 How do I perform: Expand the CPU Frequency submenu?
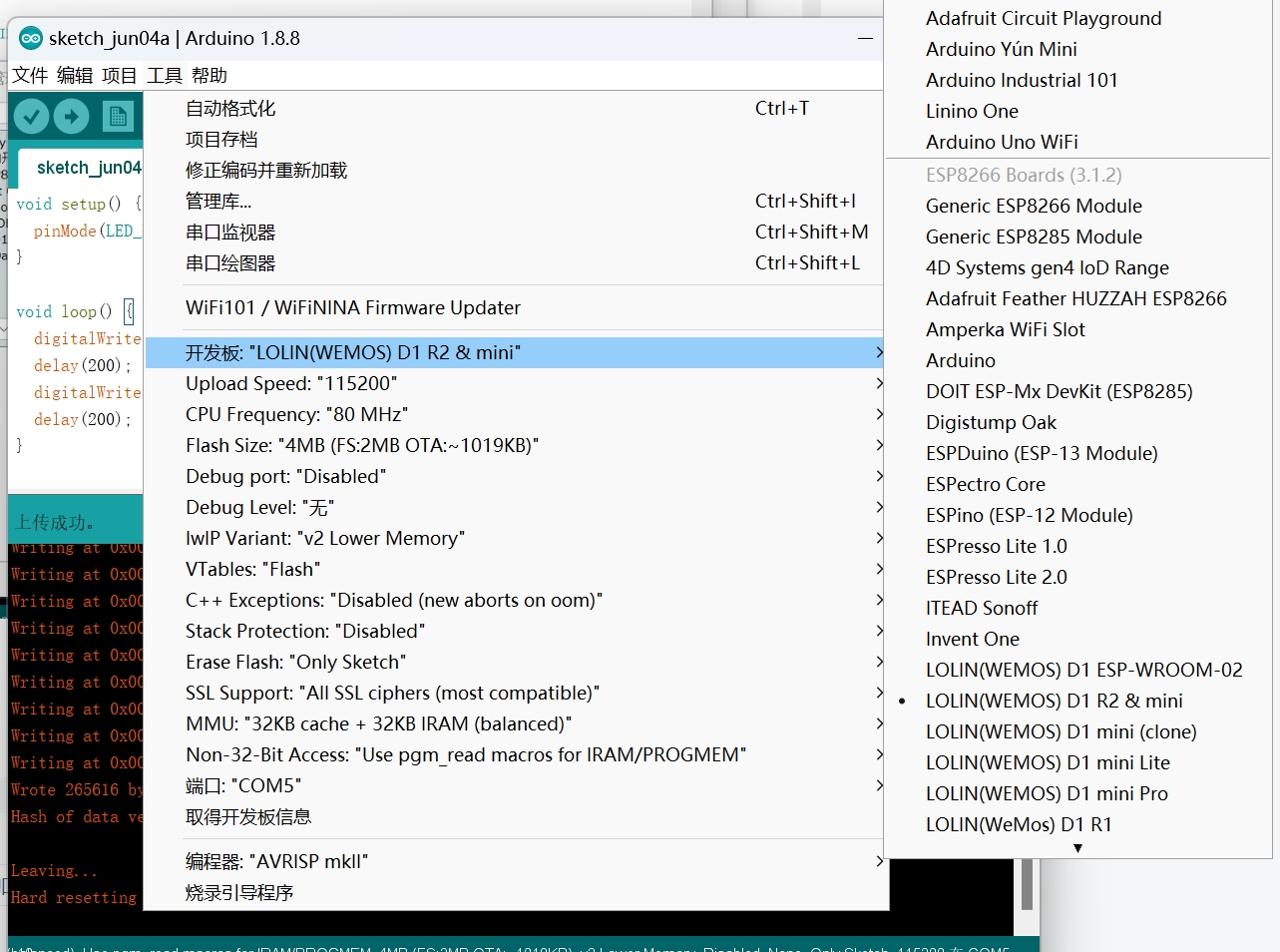point(515,415)
